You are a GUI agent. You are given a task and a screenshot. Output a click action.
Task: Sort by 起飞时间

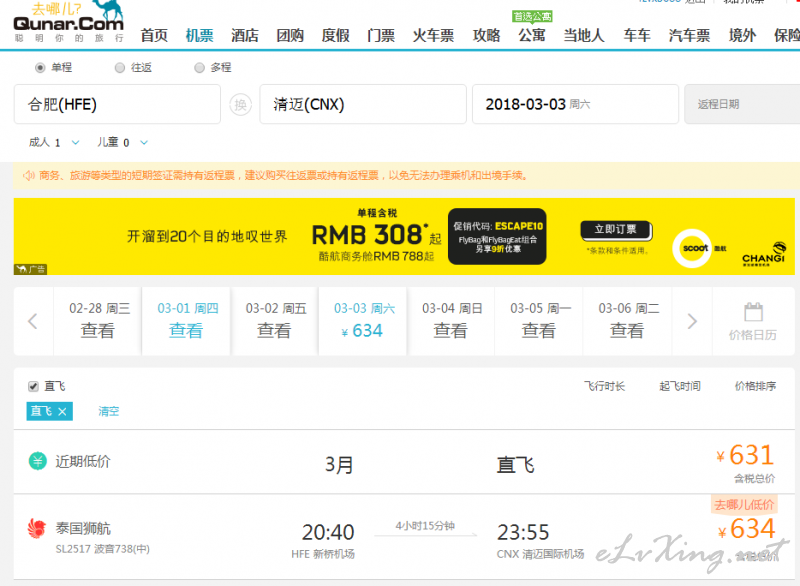[x=680, y=387]
